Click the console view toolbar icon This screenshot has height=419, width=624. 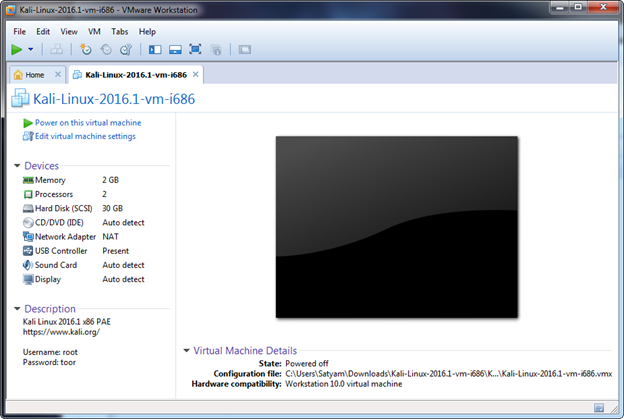(x=245, y=49)
